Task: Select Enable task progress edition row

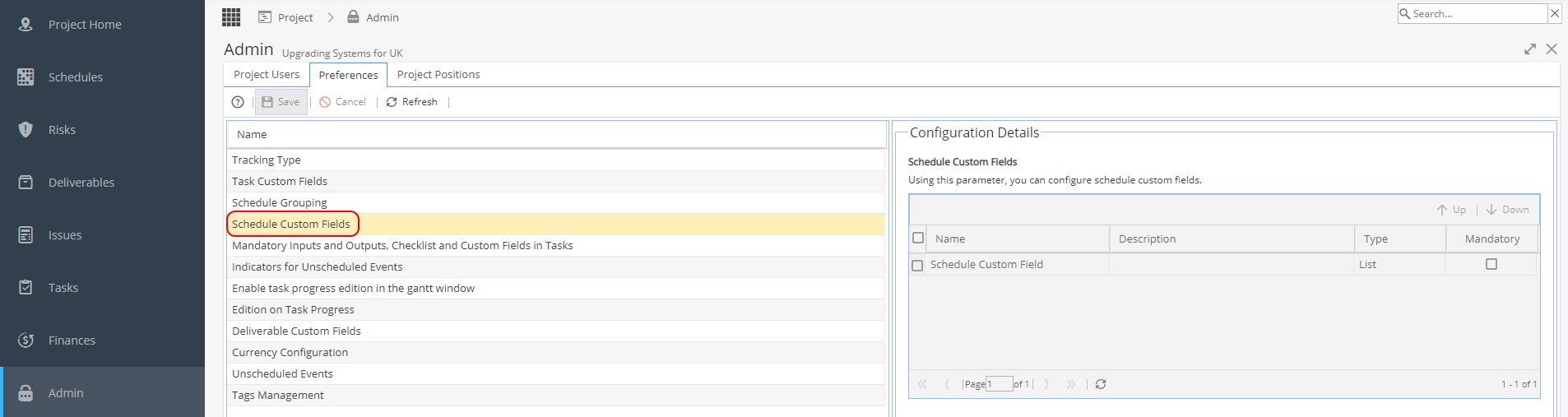Action: coord(556,288)
